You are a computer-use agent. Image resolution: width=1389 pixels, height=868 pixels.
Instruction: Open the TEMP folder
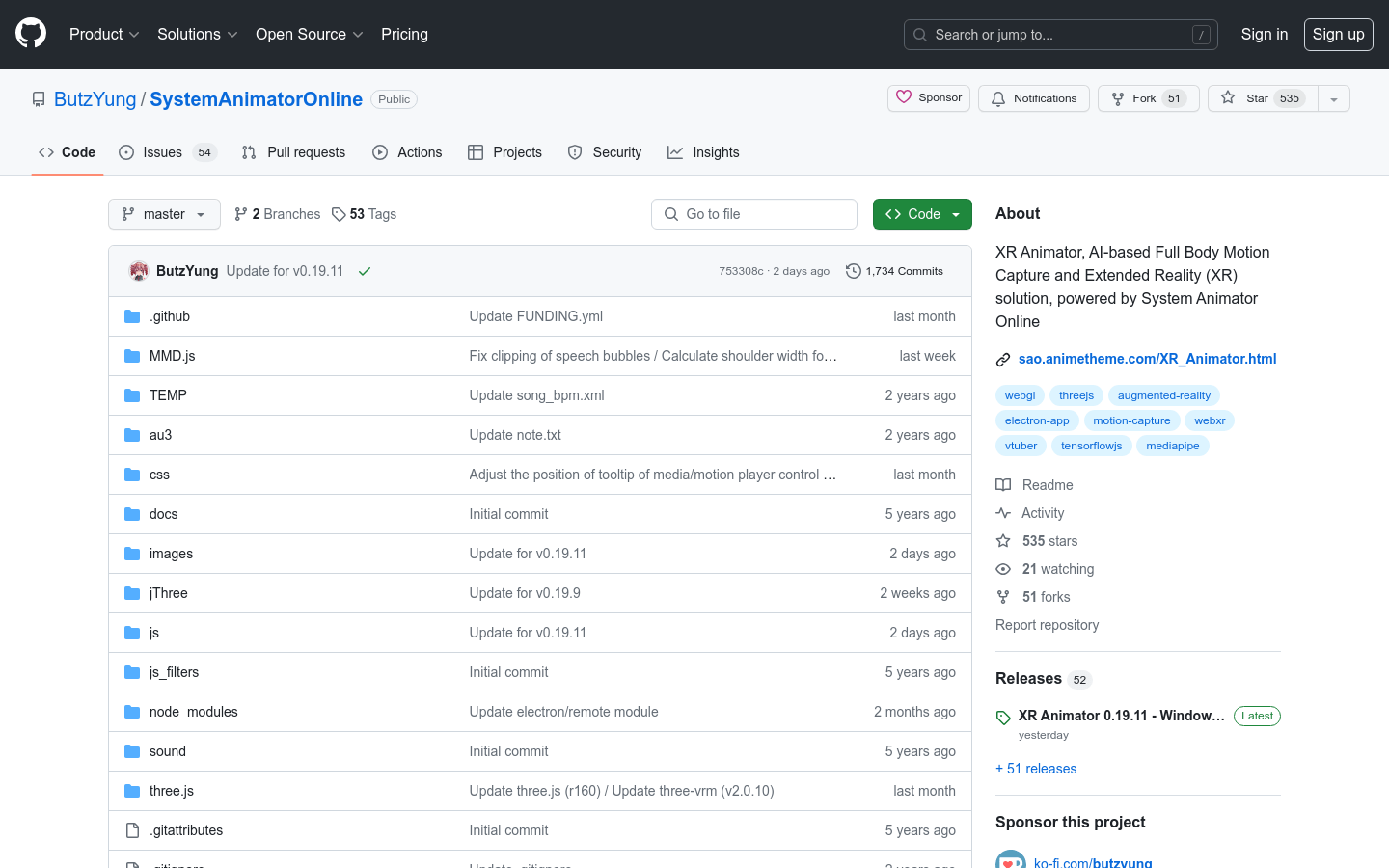pos(168,395)
